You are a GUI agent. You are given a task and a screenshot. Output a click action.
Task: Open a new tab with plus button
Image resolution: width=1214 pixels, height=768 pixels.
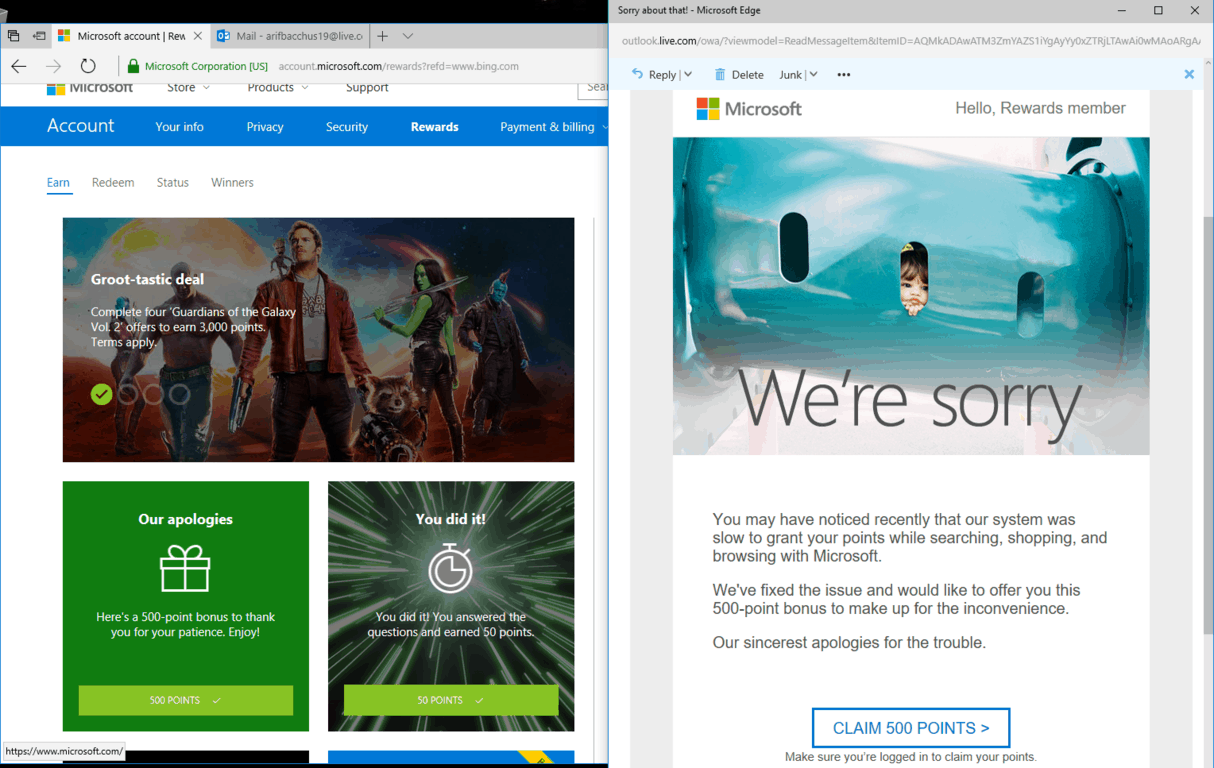coord(382,36)
